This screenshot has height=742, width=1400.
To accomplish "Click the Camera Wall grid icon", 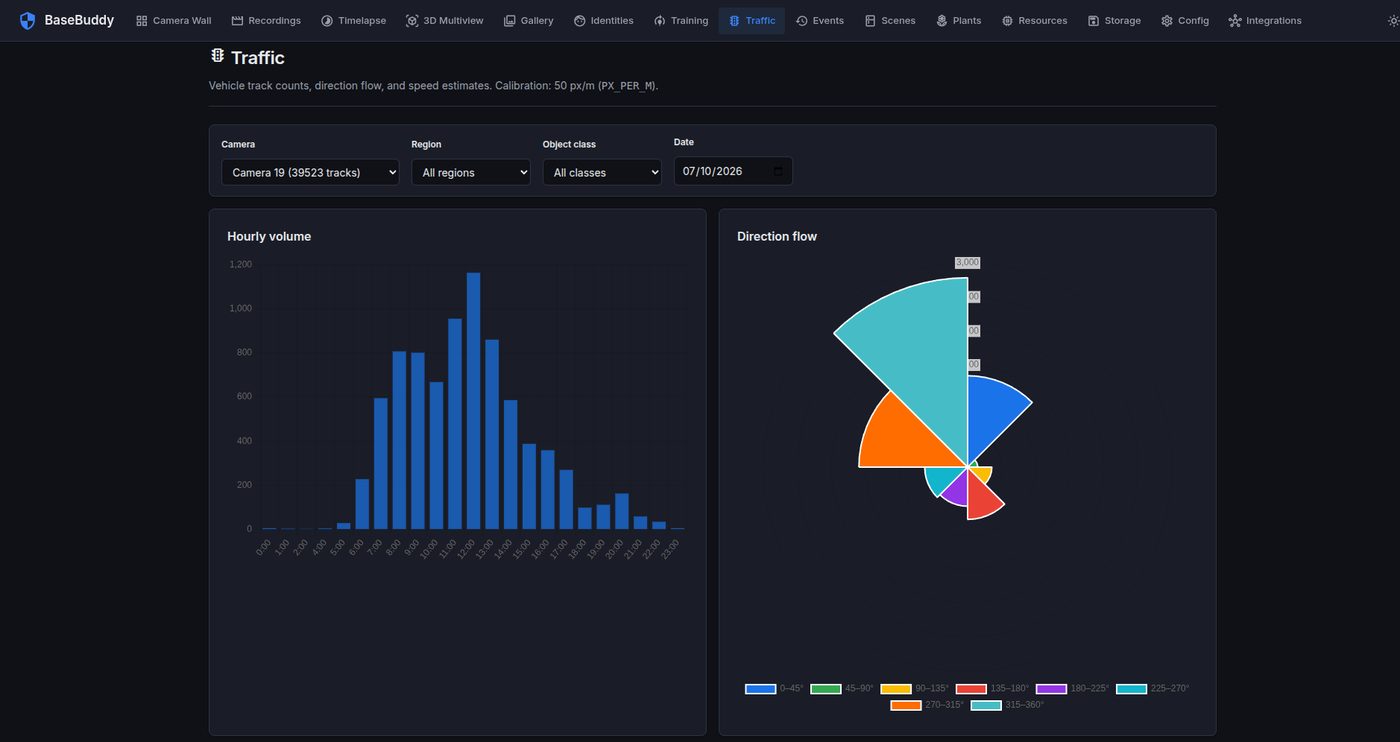I will coord(142,20).
